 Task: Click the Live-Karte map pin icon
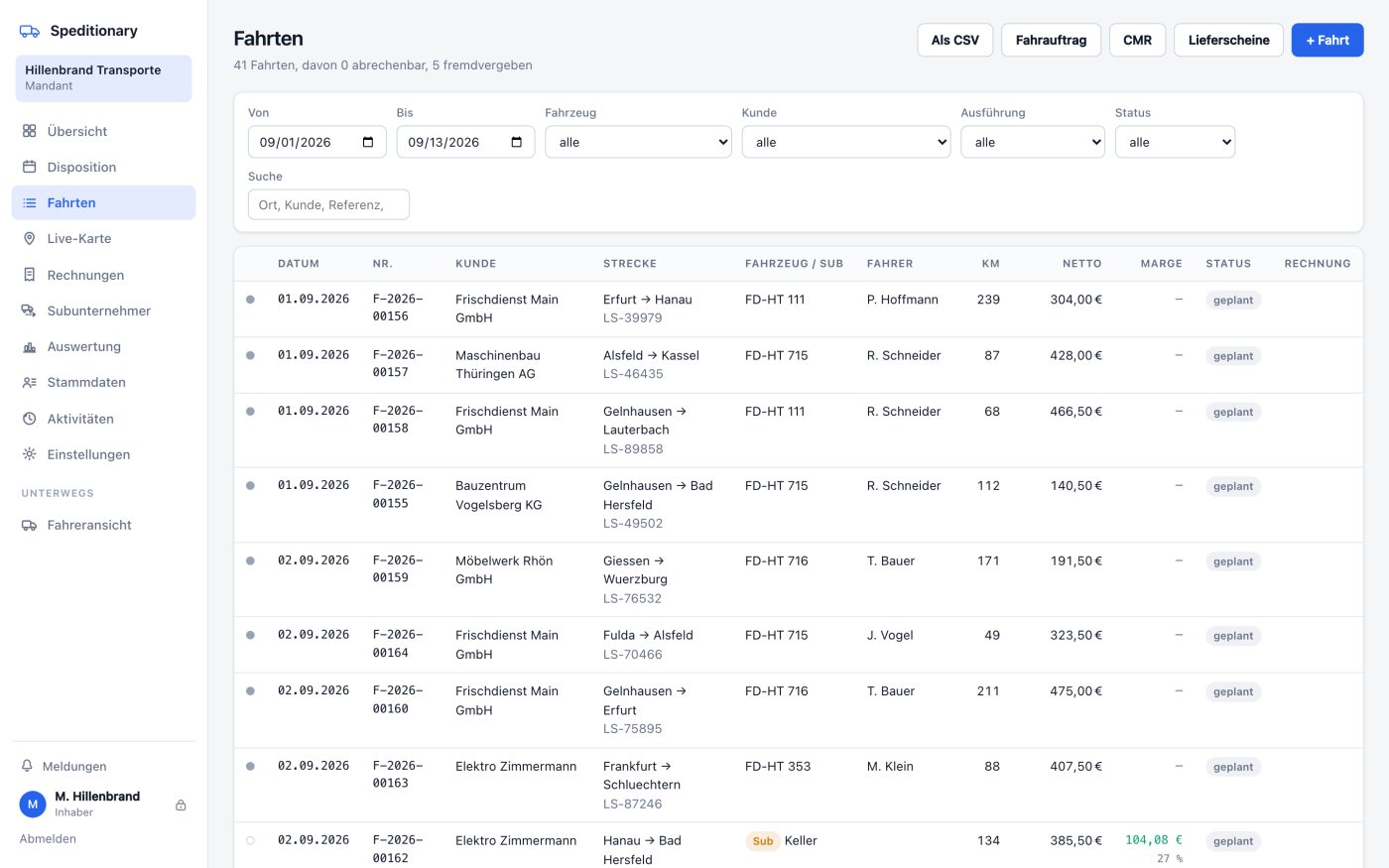point(30,238)
